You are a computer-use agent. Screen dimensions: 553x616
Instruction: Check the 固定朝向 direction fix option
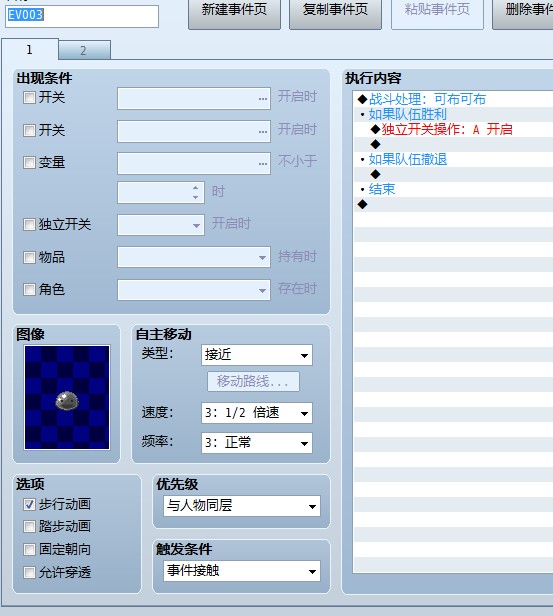29,549
